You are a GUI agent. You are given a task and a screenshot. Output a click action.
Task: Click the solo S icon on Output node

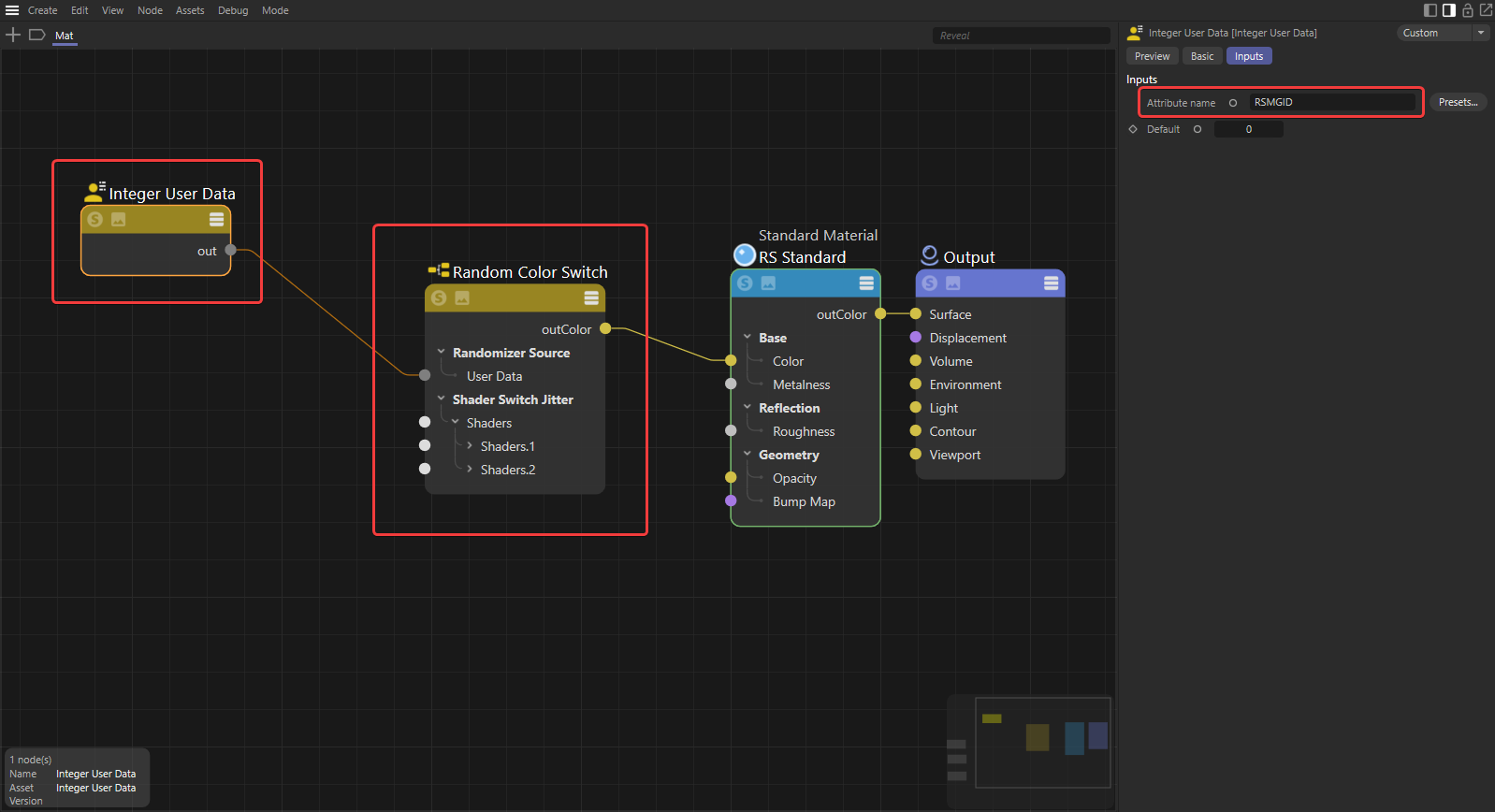[x=930, y=283]
